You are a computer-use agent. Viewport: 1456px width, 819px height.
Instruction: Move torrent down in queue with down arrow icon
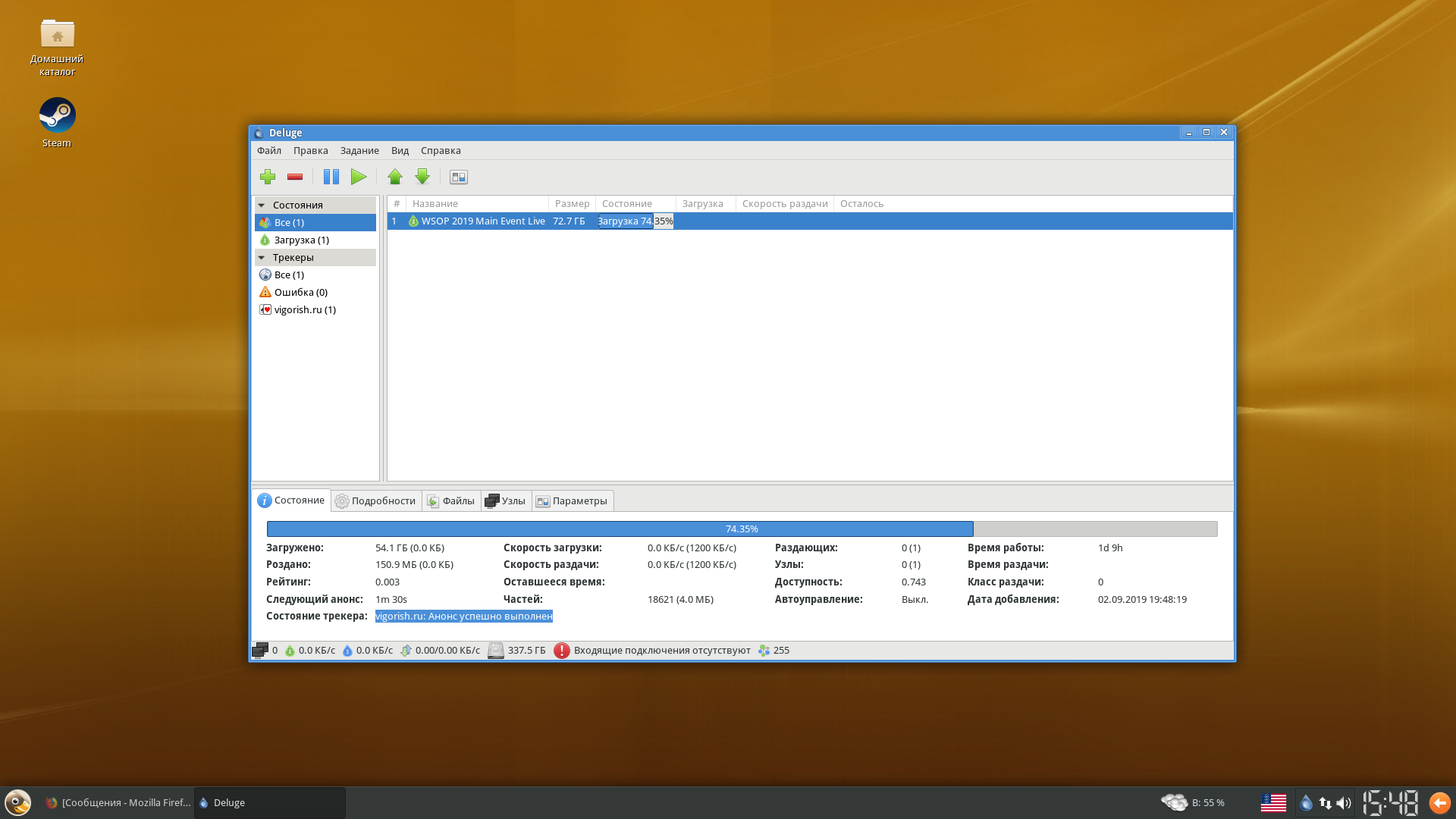(x=422, y=177)
